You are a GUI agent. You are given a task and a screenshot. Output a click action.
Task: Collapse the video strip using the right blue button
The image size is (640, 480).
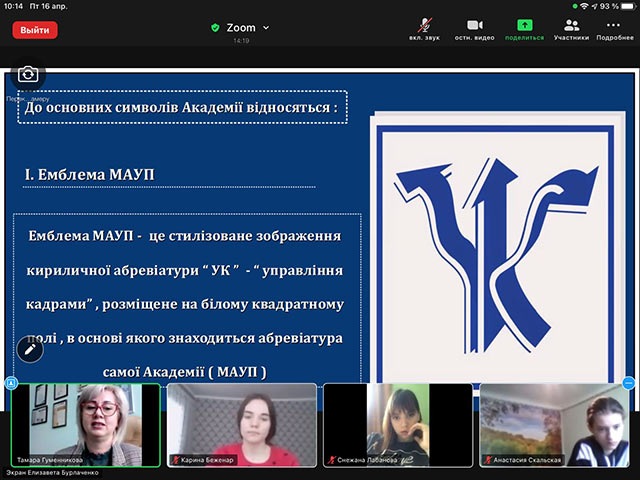[629, 383]
